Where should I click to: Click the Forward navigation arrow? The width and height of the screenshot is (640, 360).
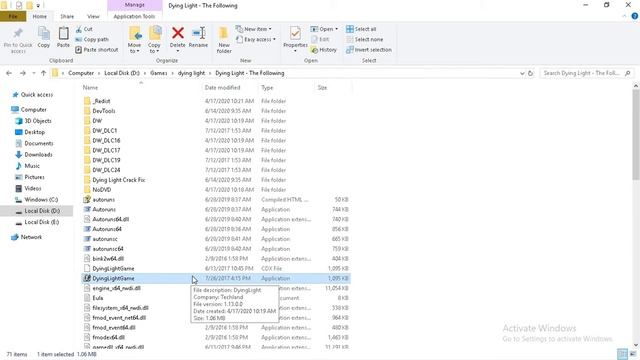23,73
